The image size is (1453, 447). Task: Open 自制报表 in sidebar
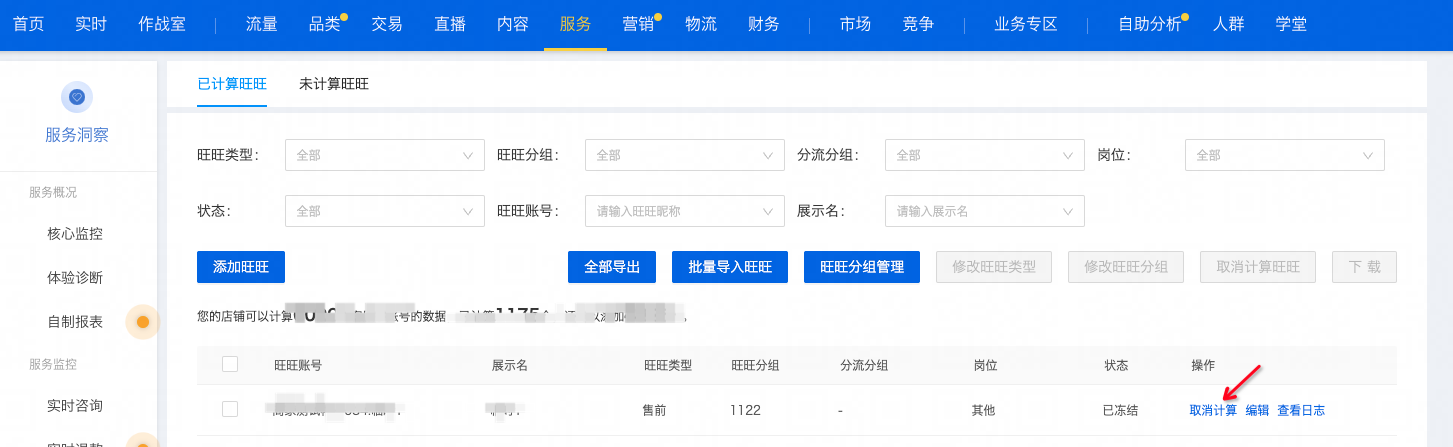75,322
